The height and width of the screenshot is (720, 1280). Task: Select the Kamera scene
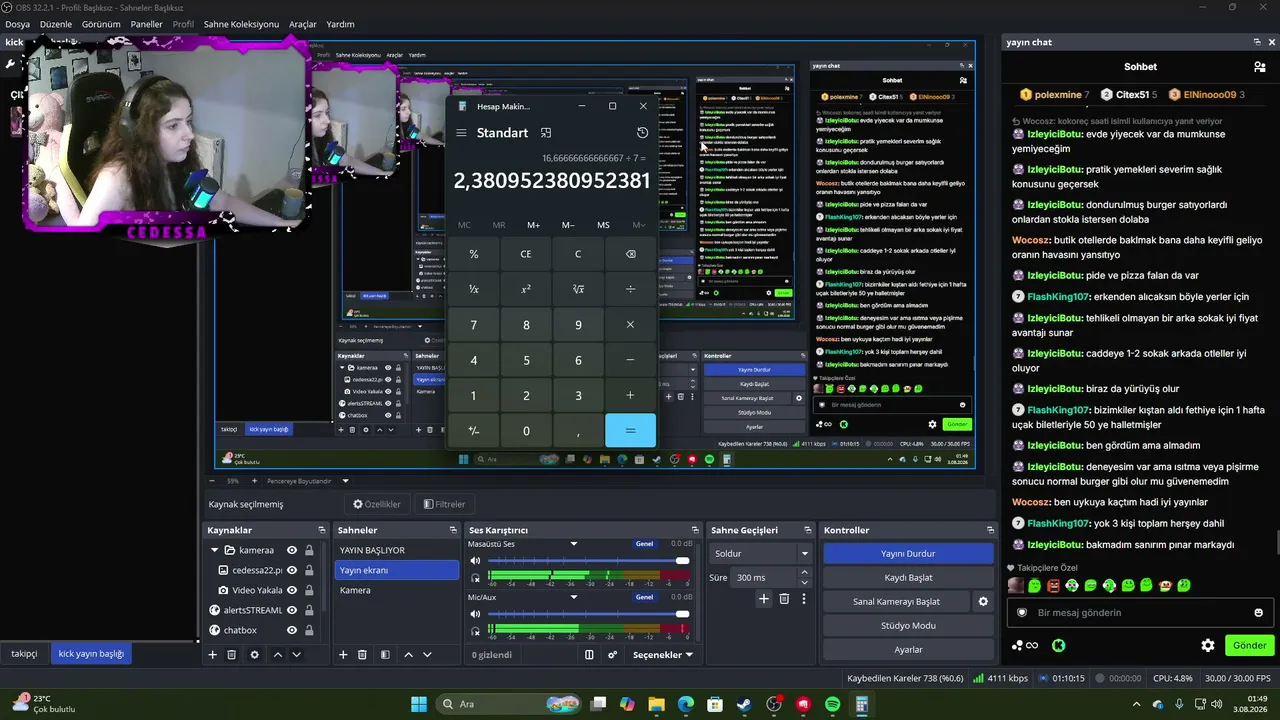click(397, 590)
